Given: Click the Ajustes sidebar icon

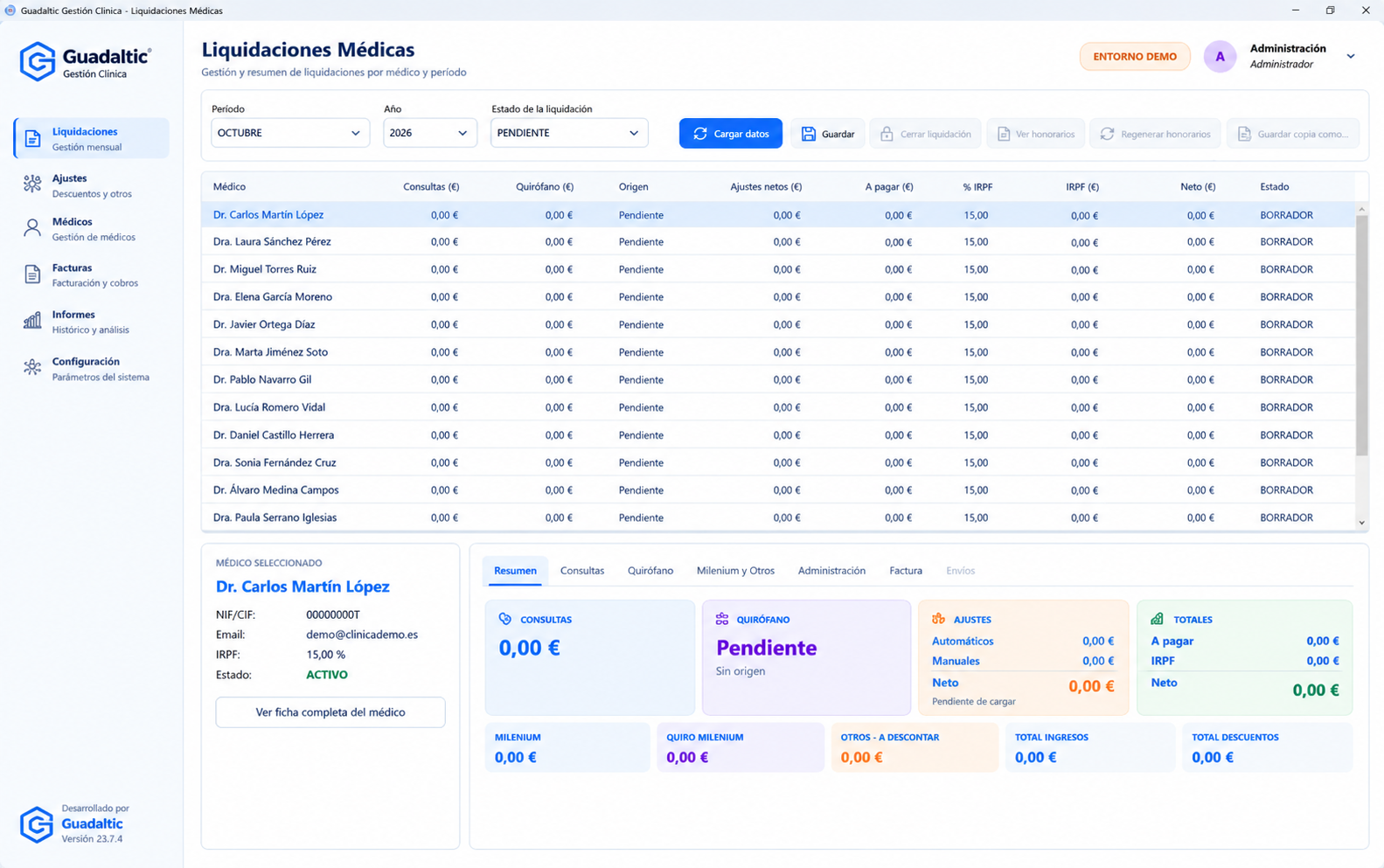Looking at the screenshot, I should point(32,184).
